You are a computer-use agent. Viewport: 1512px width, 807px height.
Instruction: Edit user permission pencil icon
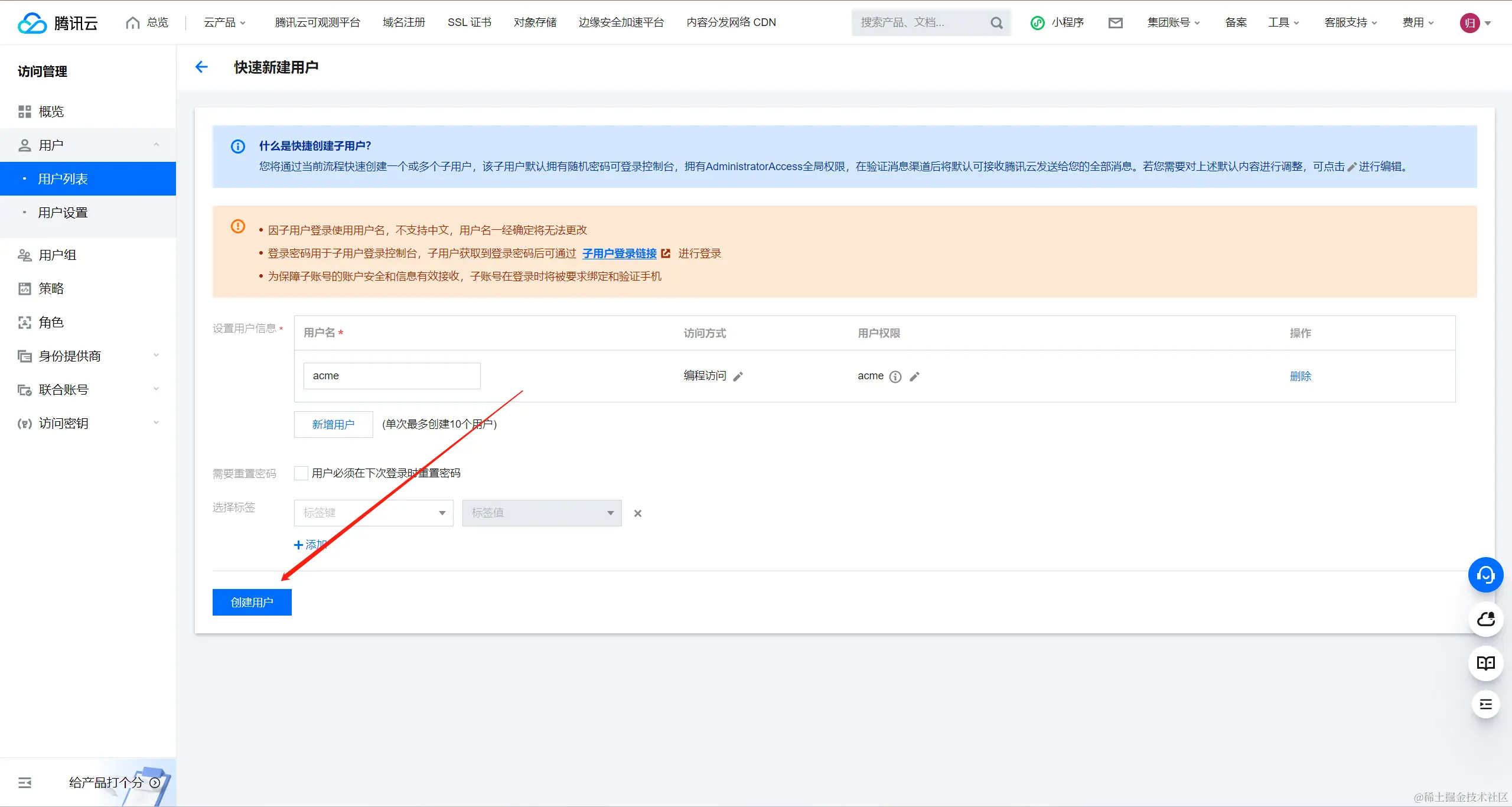914,376
